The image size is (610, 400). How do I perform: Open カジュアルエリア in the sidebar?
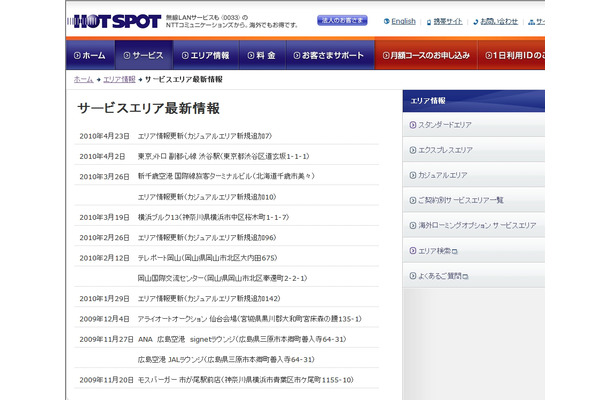pyautogui.click(x=473, y=175)
